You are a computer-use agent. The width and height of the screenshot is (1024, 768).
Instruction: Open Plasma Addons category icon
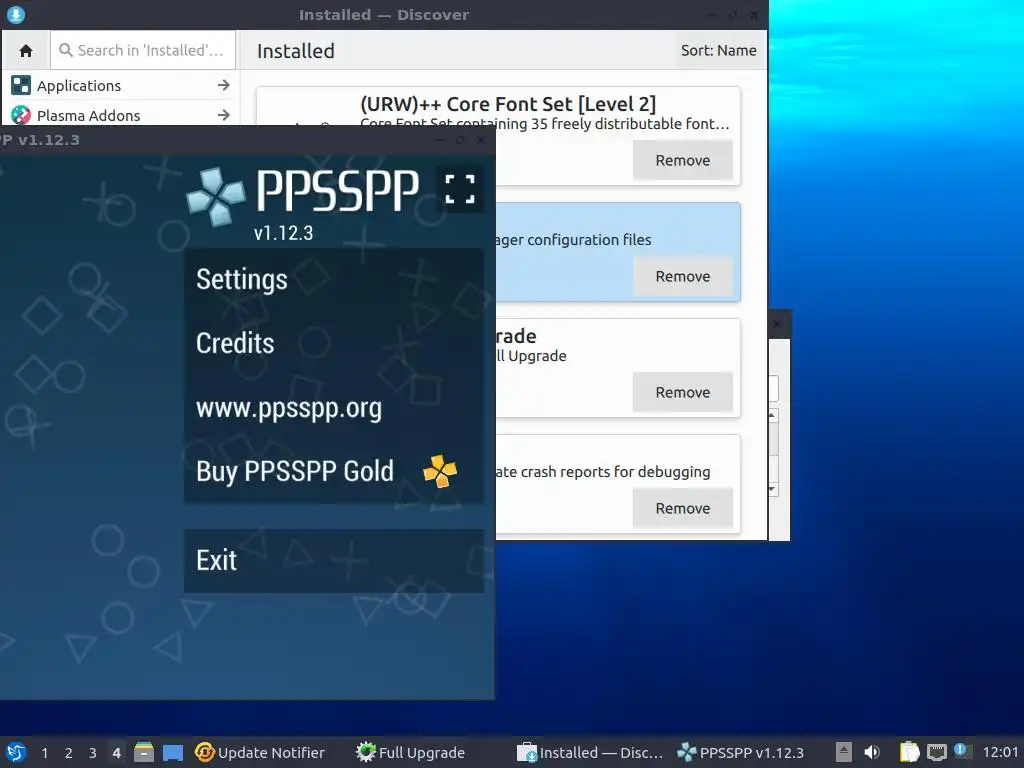[21, 115]
